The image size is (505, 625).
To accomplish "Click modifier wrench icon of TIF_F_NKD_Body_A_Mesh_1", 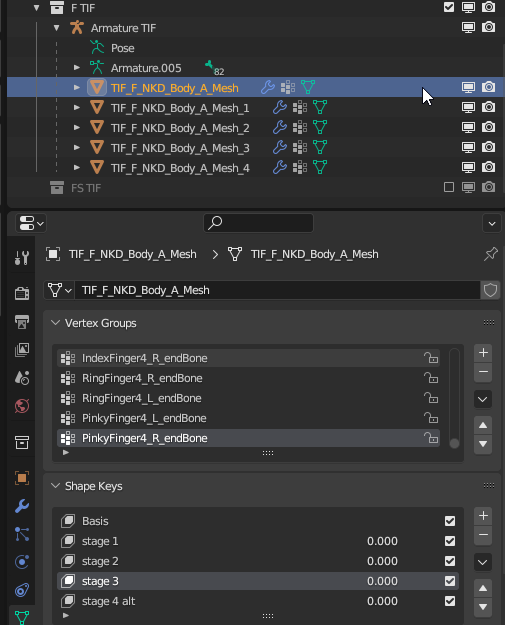I will (280, 107).
